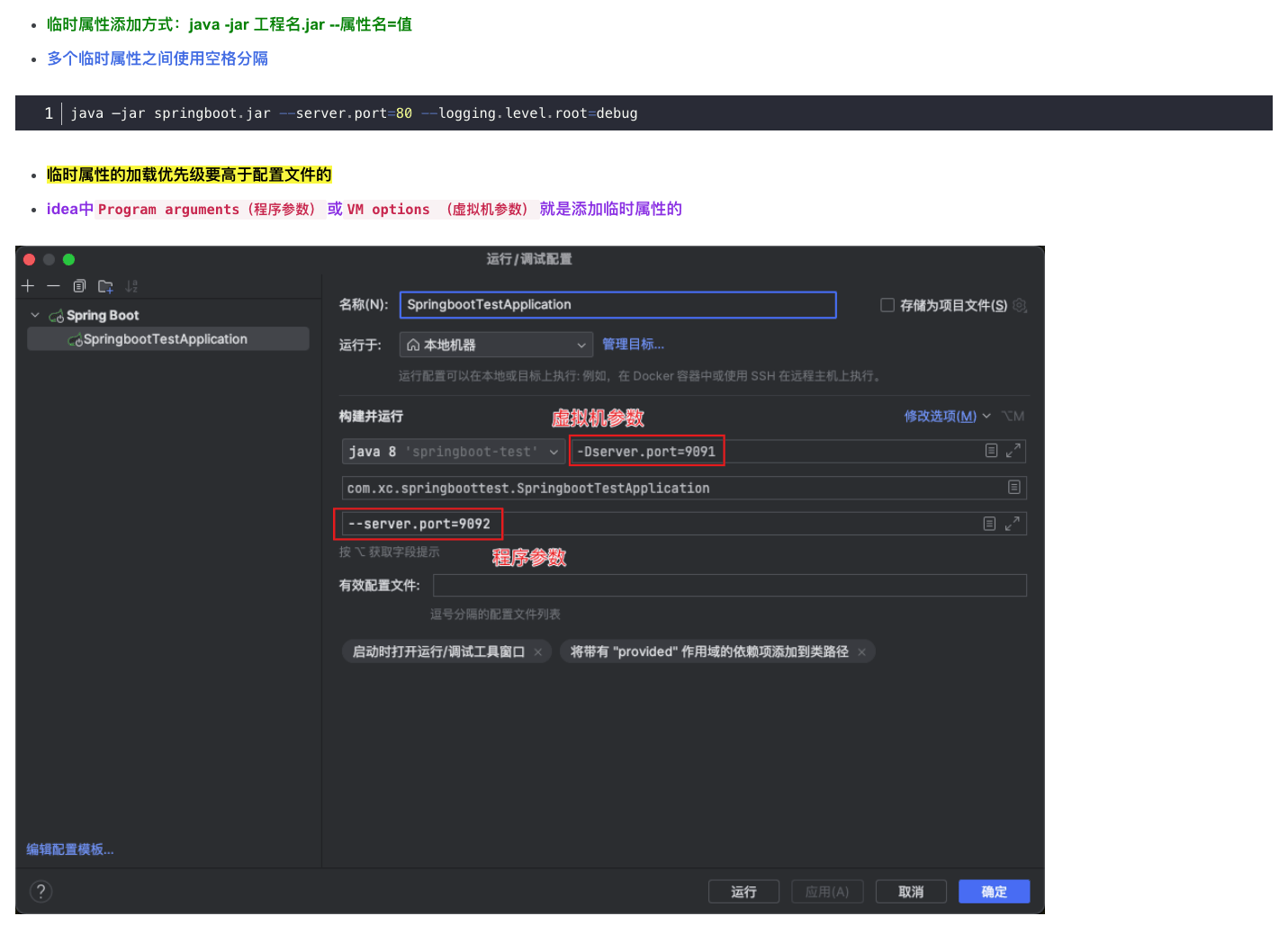1288x934 pixels.
Task: Click the code block line with java -jar springboot.jar
Action: click(x=644, y=113)
